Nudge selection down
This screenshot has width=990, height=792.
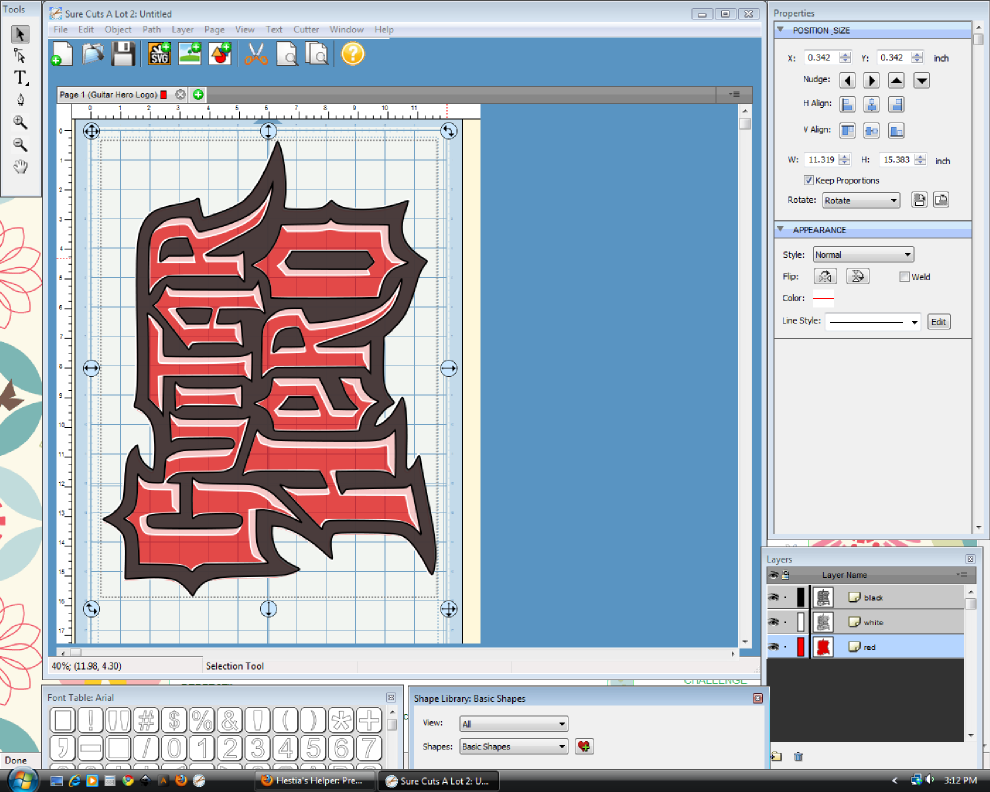pyautogui.click(x=921, y=80)
